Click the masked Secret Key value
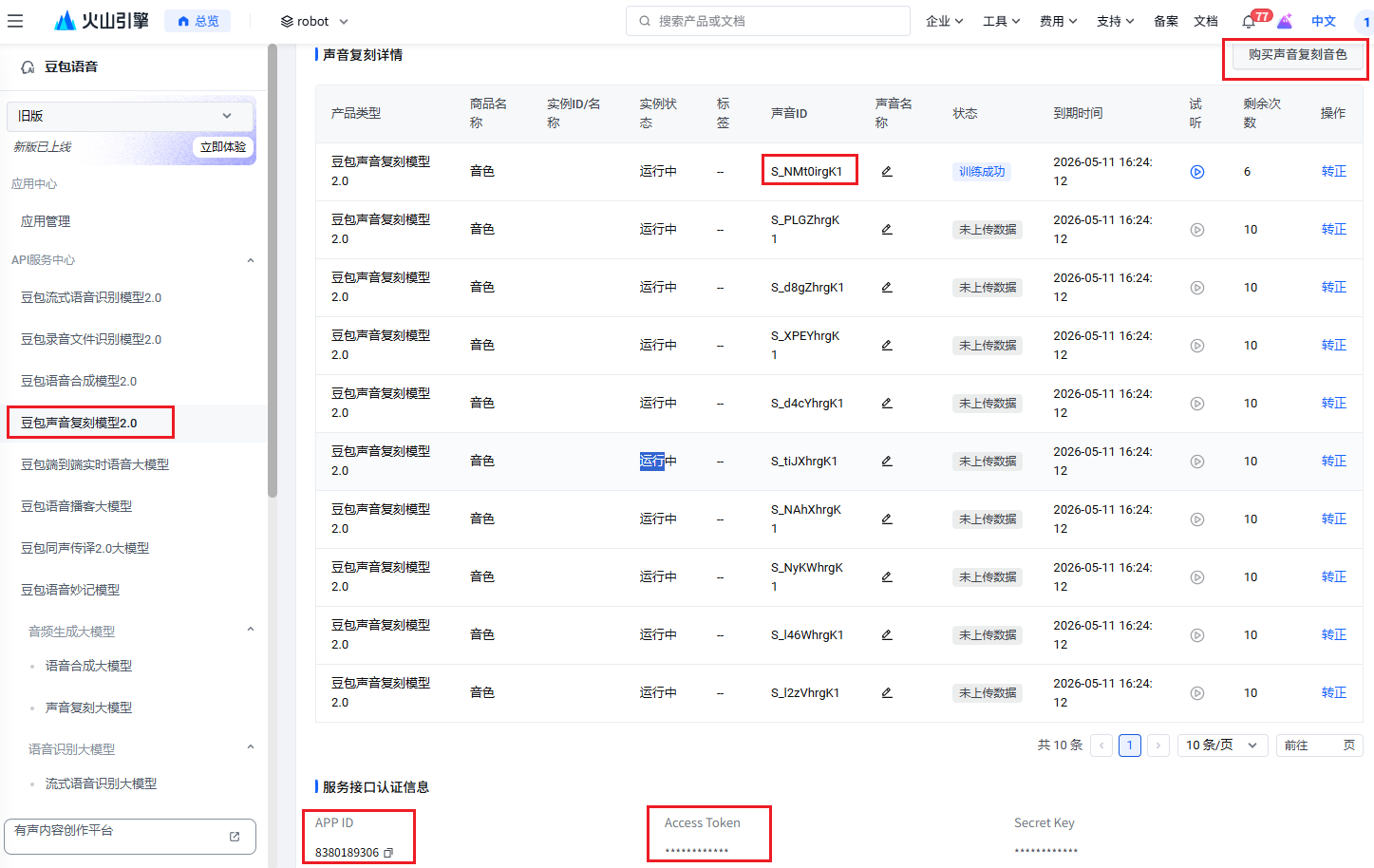 tap(1045, 852)
